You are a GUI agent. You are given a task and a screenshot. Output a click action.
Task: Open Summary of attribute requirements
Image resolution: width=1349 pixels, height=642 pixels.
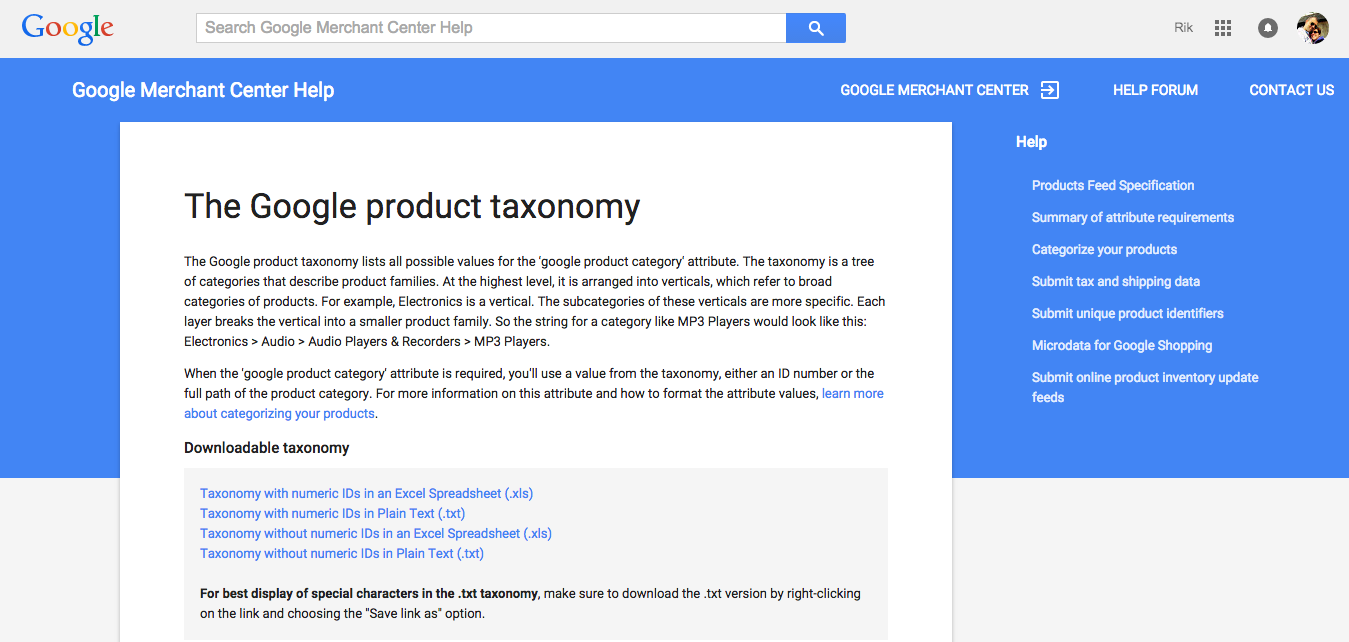[x=1133, y=217]
